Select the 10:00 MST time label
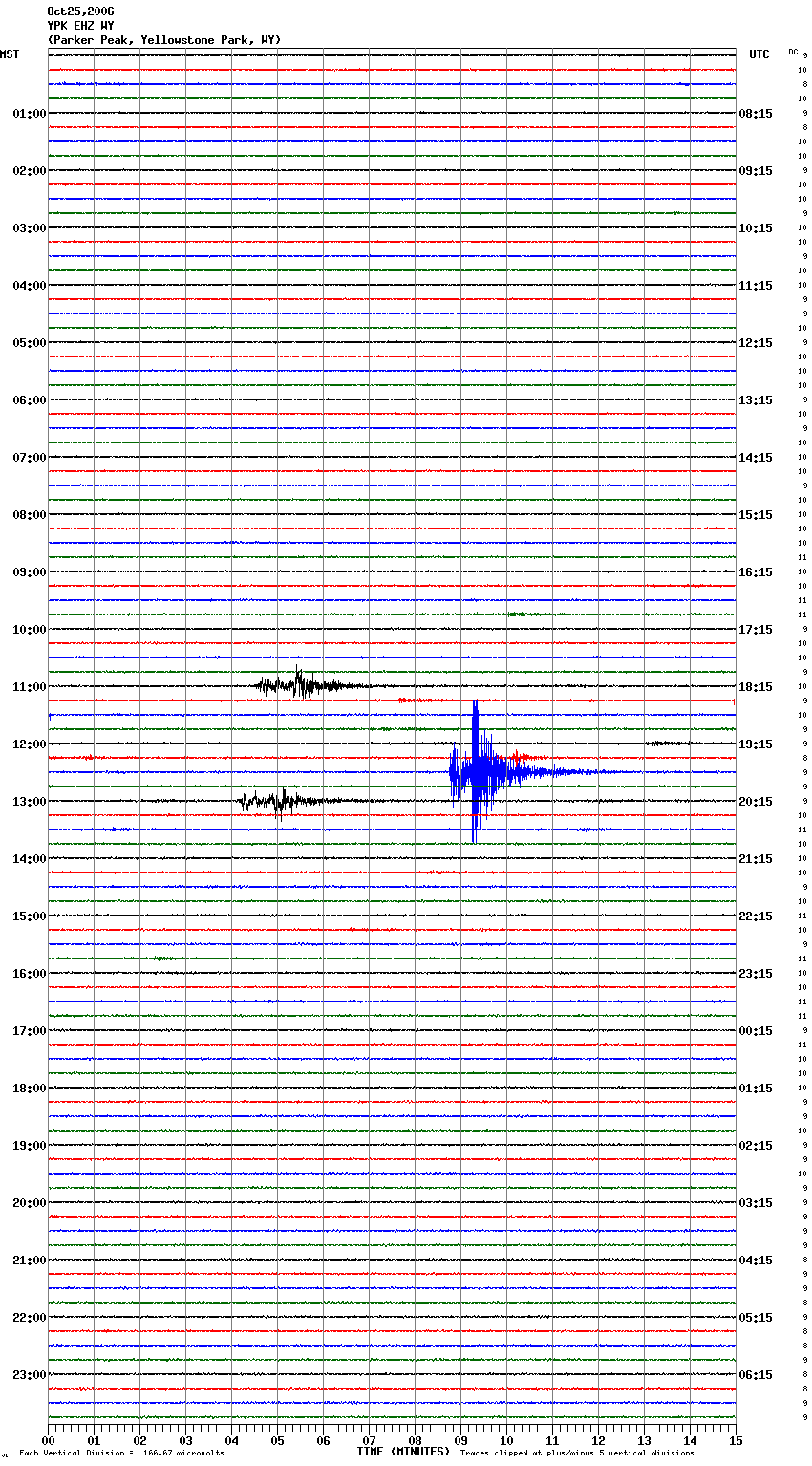Screen dimensions: 812x1466 (x=30, y=630)
